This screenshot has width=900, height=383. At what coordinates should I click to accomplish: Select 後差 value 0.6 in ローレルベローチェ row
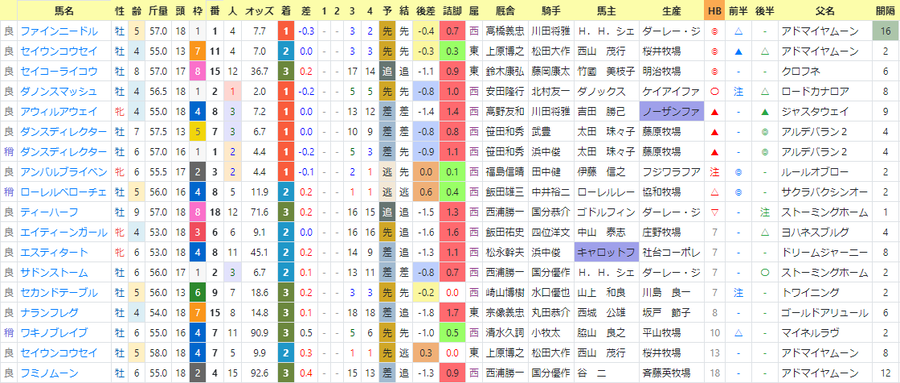click(425, 192)
